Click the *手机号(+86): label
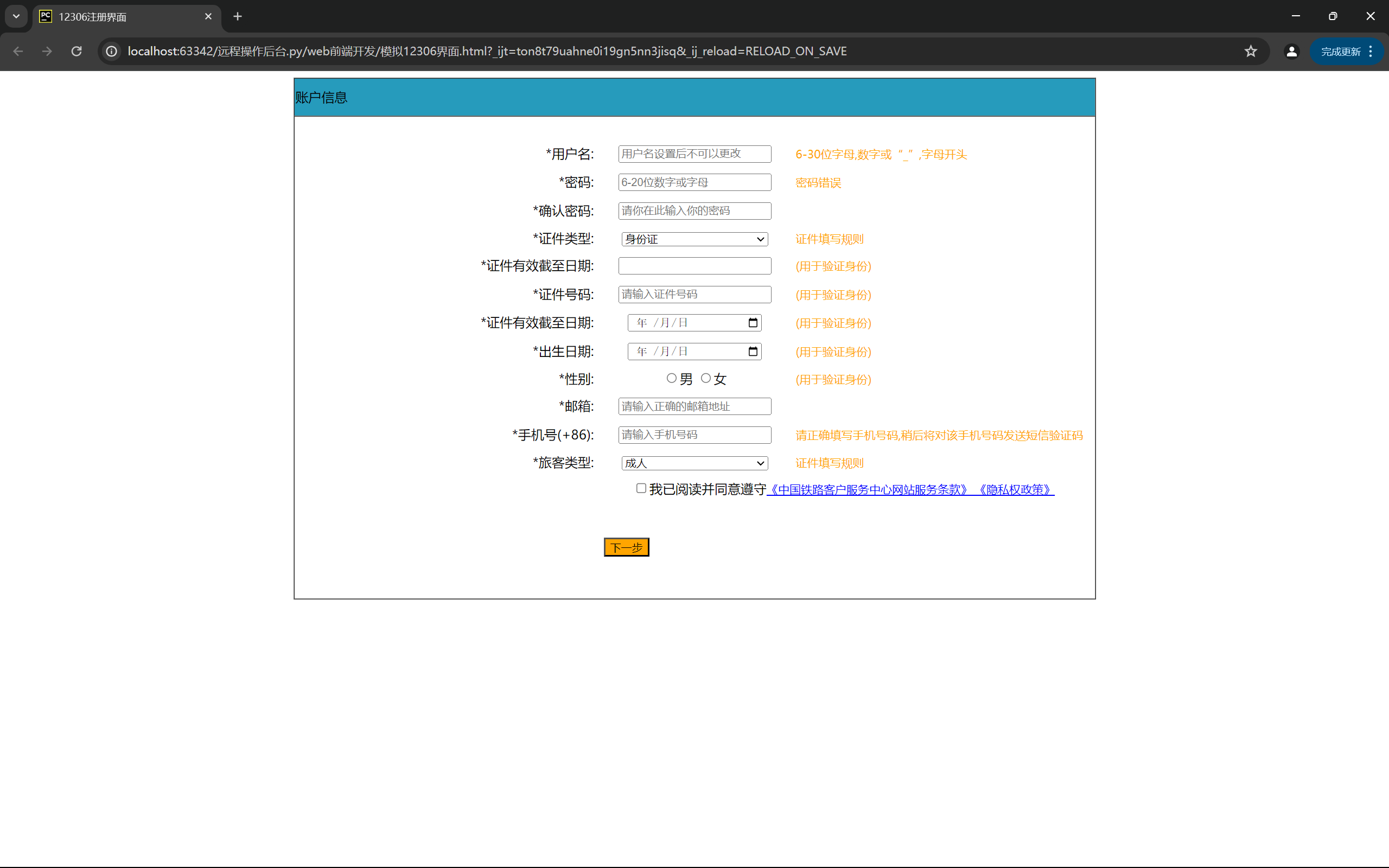 tap(553, 435)
